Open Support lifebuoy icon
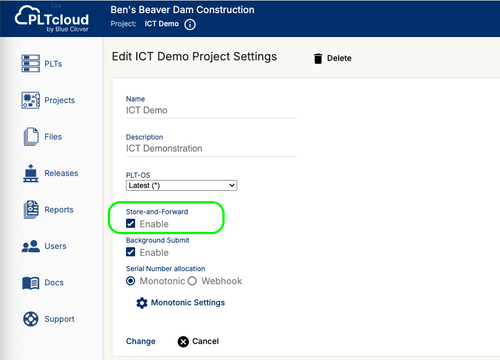 pyautogui.click(x=31, y=319)
